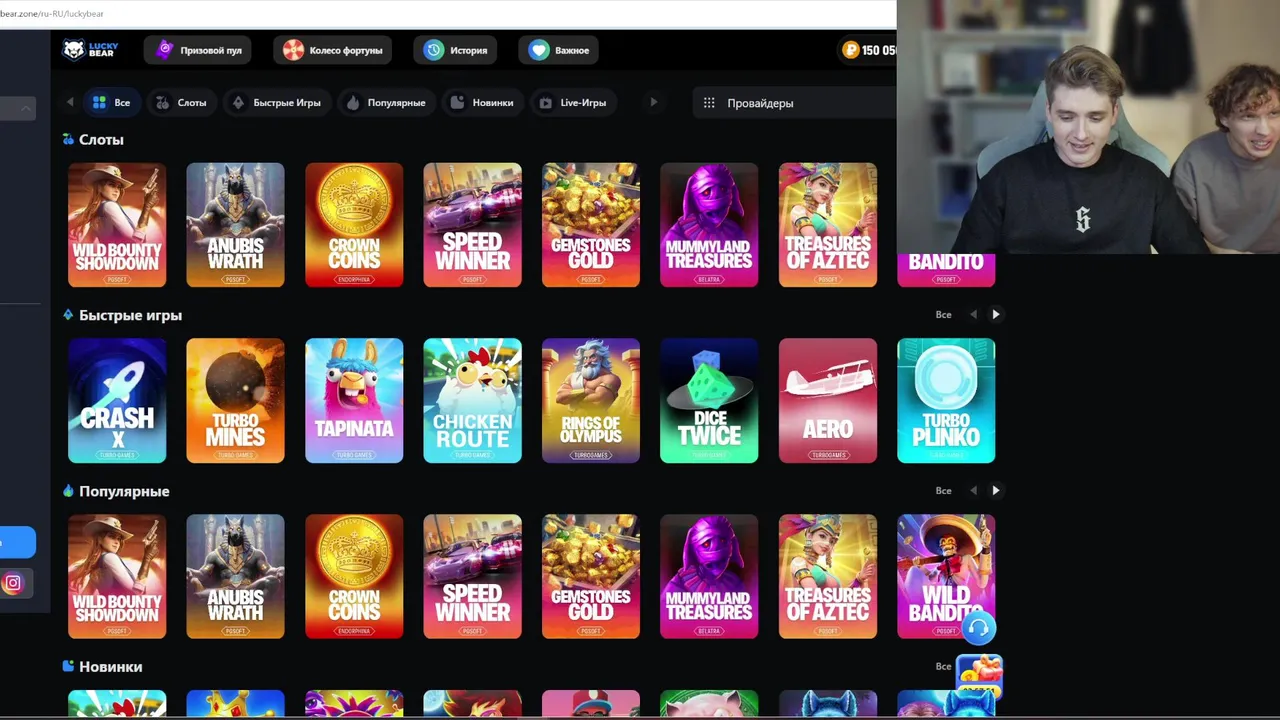This screenshot has width=1280, height=720.
Task: Click the Быстрые игры section heading
Action: [130, 315]
